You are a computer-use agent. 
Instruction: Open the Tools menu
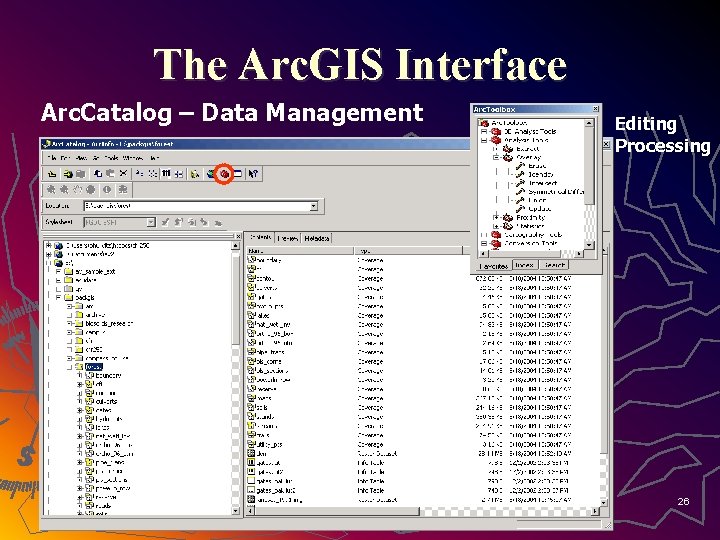click(111, 158)
